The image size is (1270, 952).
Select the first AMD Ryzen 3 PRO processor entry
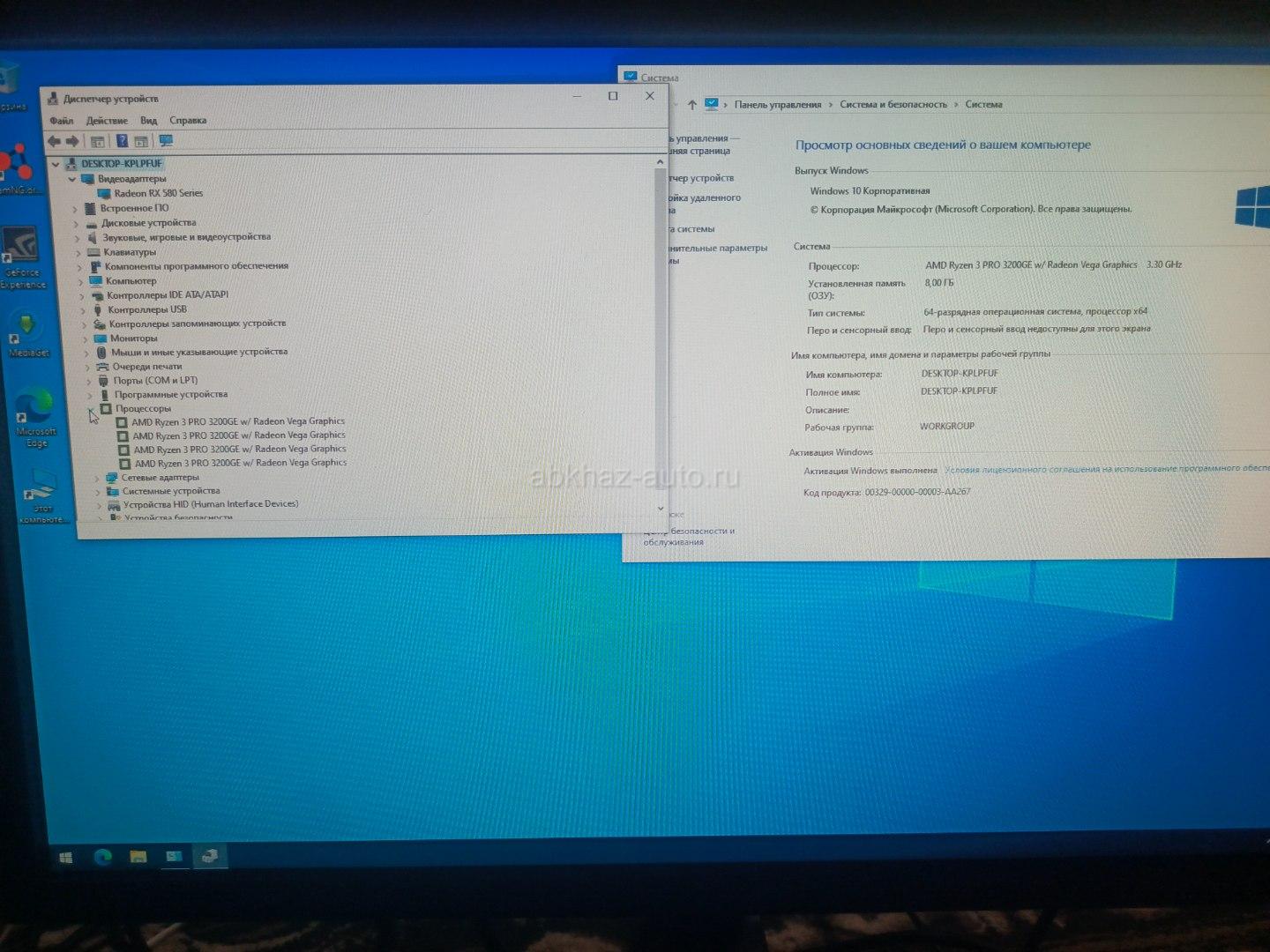237,421
